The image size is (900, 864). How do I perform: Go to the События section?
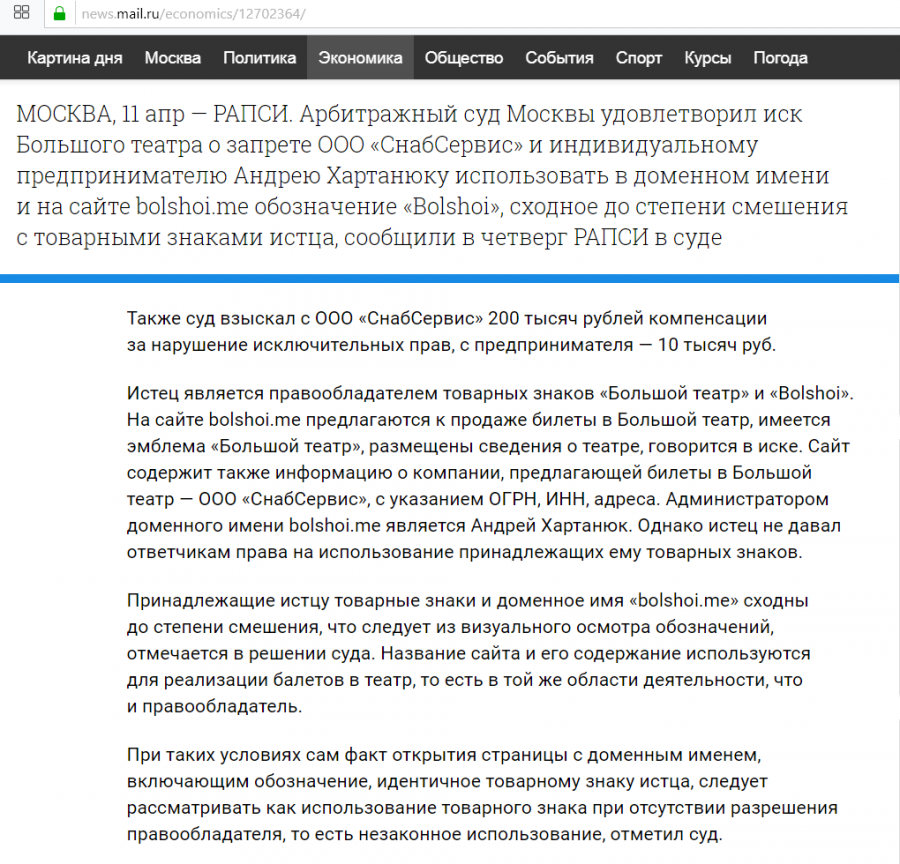point(559,58)
